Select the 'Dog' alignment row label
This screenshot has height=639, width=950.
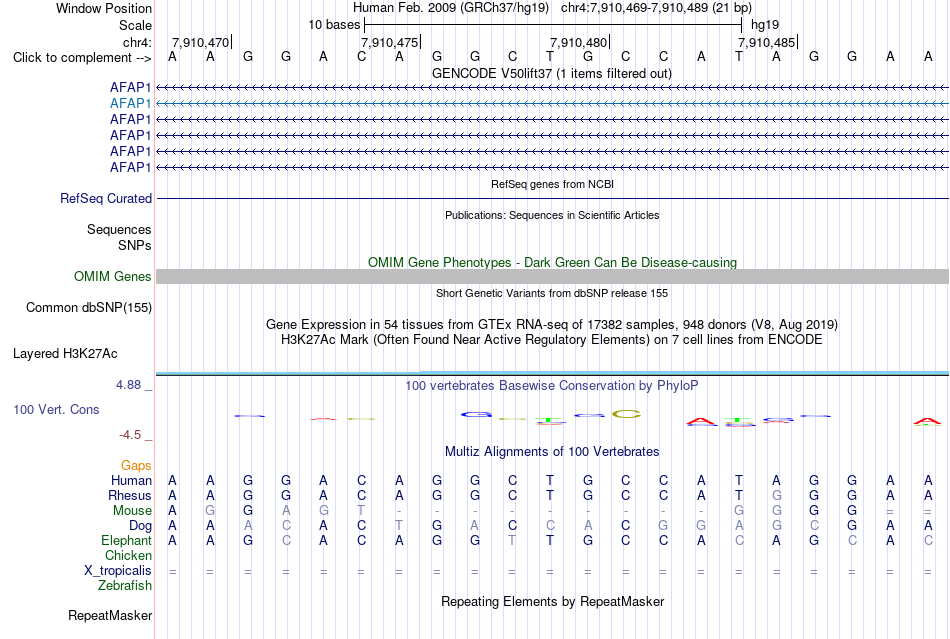pyautogui.click(x=140, y=526)
